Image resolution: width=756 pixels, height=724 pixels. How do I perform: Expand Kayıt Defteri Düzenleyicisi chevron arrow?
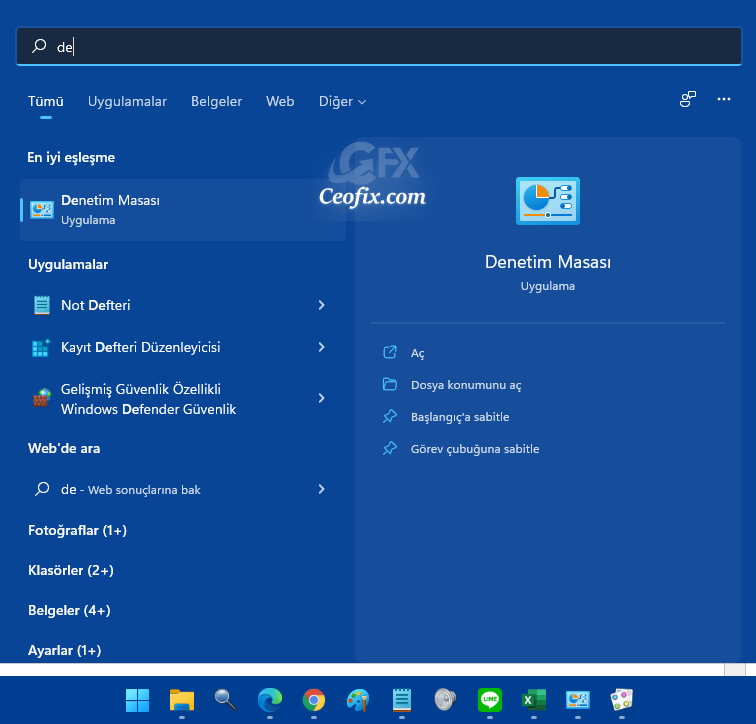[x=322, y=347]
